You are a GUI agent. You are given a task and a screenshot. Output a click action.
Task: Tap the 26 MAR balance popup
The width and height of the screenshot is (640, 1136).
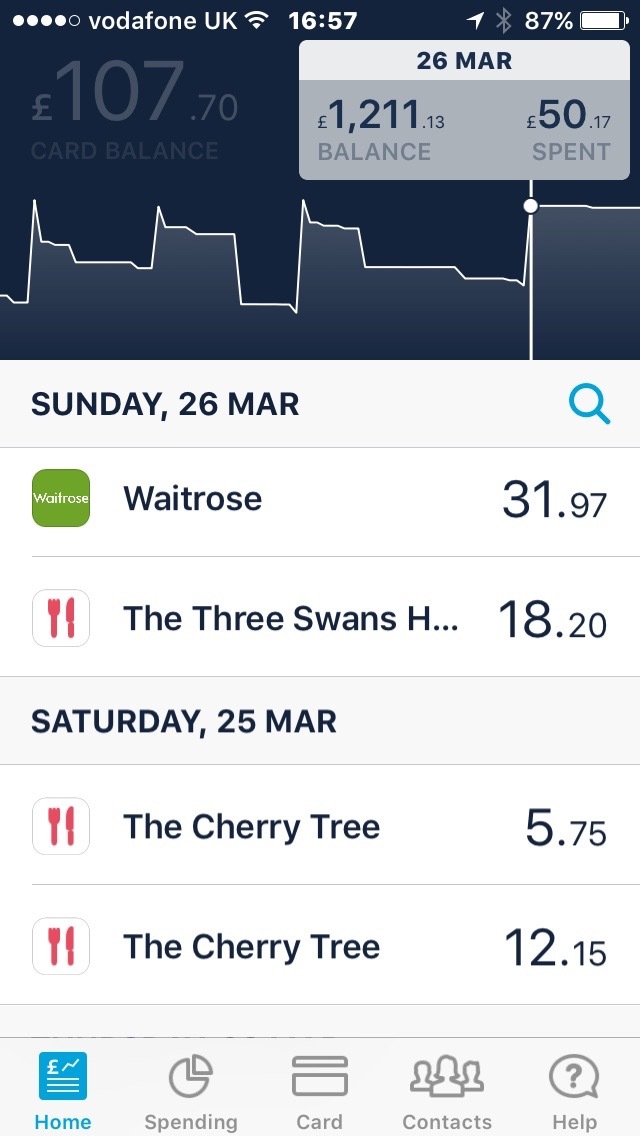point(463,112)
